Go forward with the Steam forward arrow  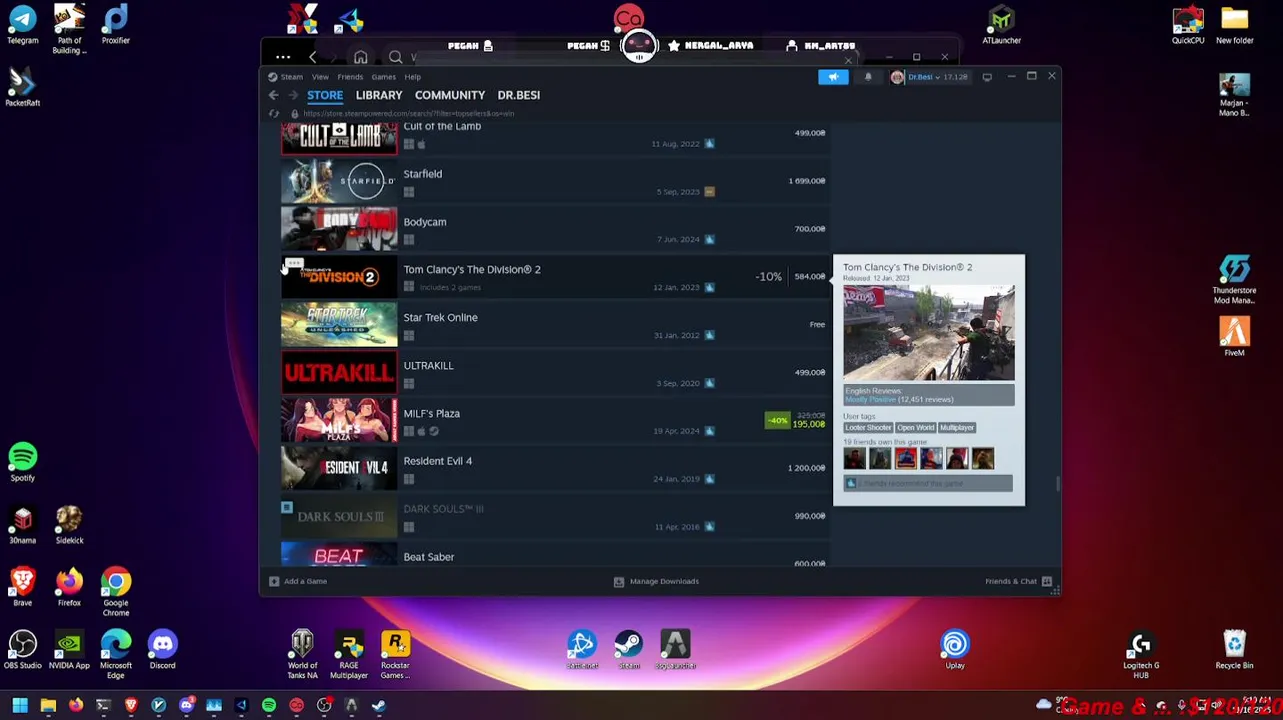293,95
